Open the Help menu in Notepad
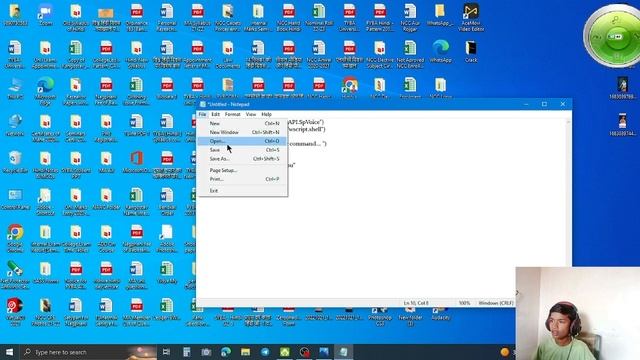 coord(267,114)
